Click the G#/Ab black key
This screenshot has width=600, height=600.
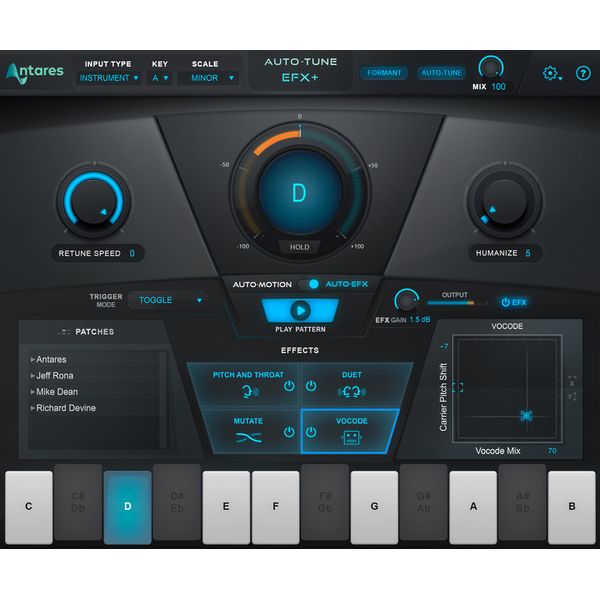point(424,502)
